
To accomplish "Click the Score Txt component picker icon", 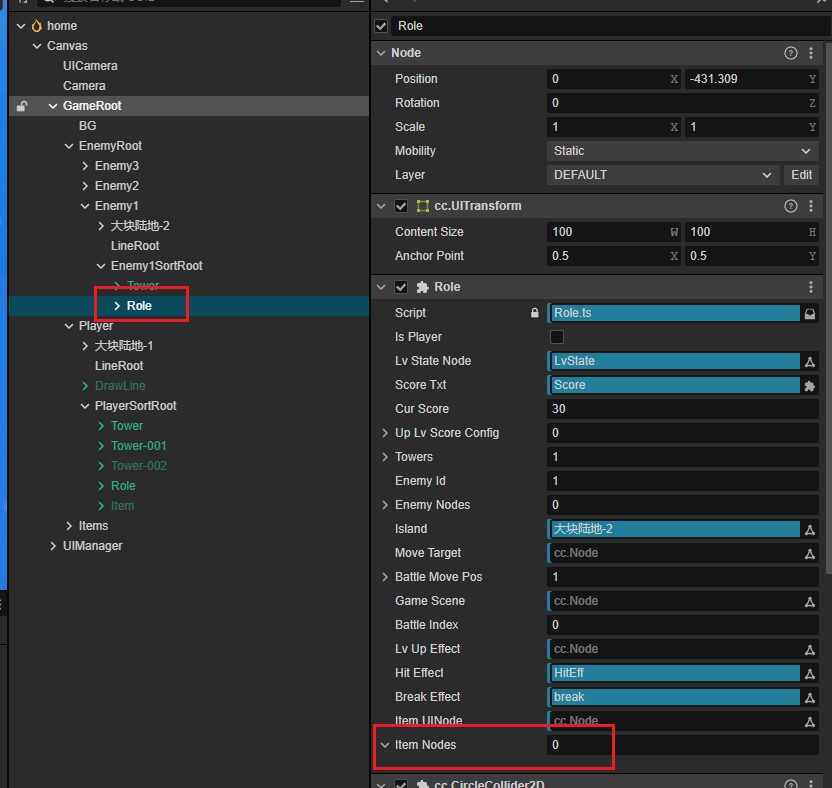I will click(810, 386).
